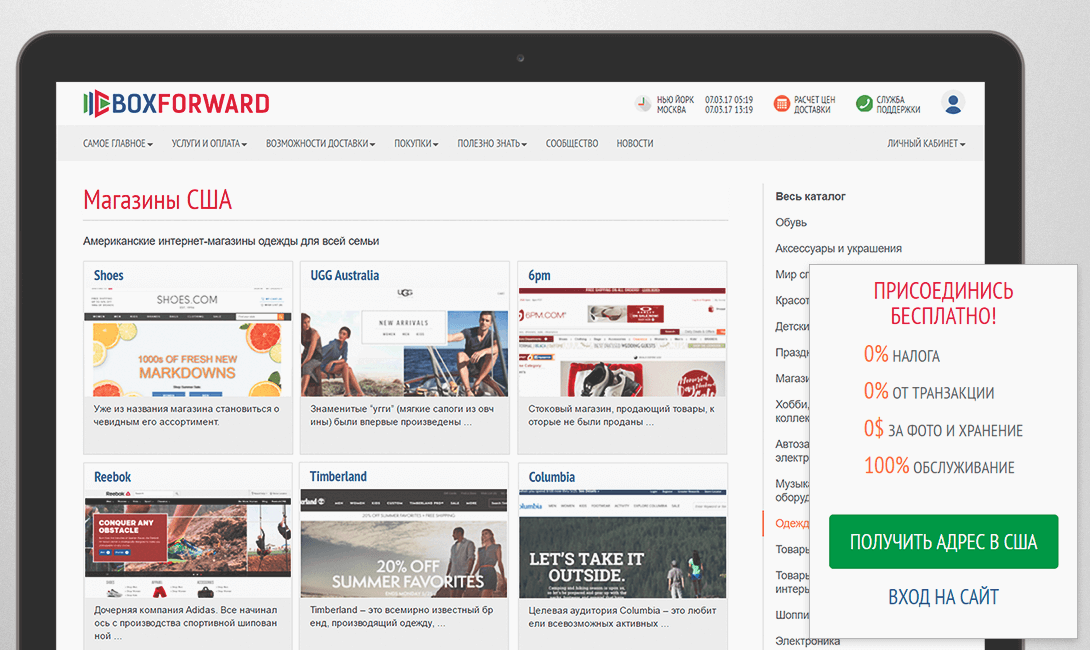Image resolution: width=1090 pixels, height=650 pixels.
Task: Select the Обувь category
Action: pyautogui.click(x=791, y=222)
